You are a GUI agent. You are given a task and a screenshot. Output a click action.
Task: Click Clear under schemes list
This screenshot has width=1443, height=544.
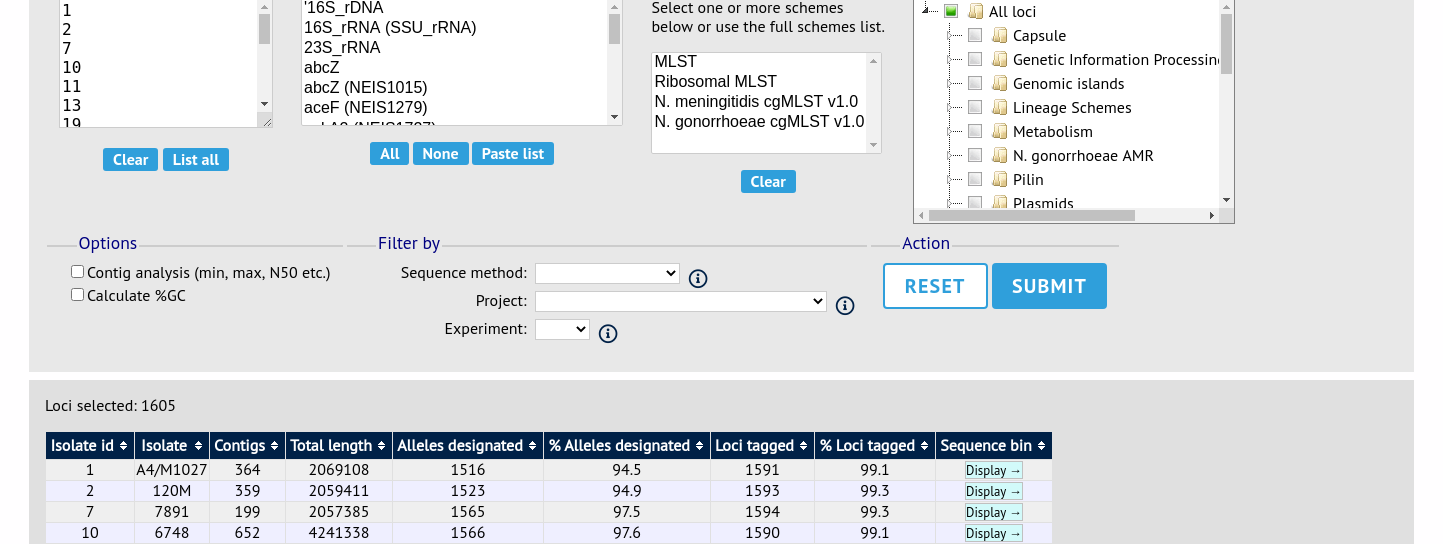tap(768, 182)
